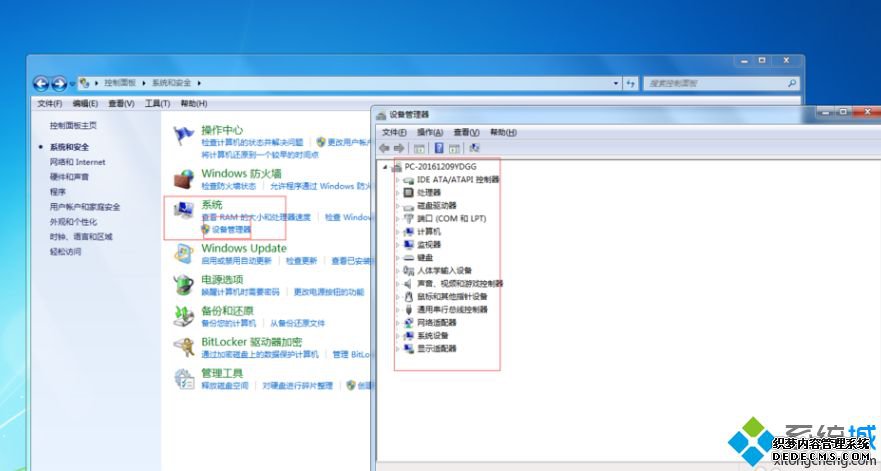Click the Back arrow in Device Manager toolbar

pyautogui.click(x=384, y=148)
